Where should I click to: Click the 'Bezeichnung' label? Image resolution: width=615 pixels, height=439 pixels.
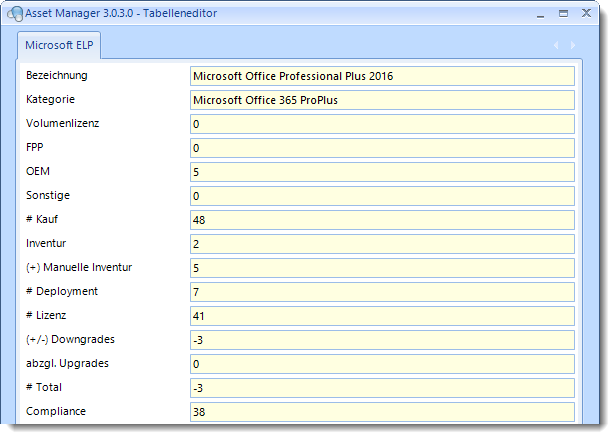(57, 75)
